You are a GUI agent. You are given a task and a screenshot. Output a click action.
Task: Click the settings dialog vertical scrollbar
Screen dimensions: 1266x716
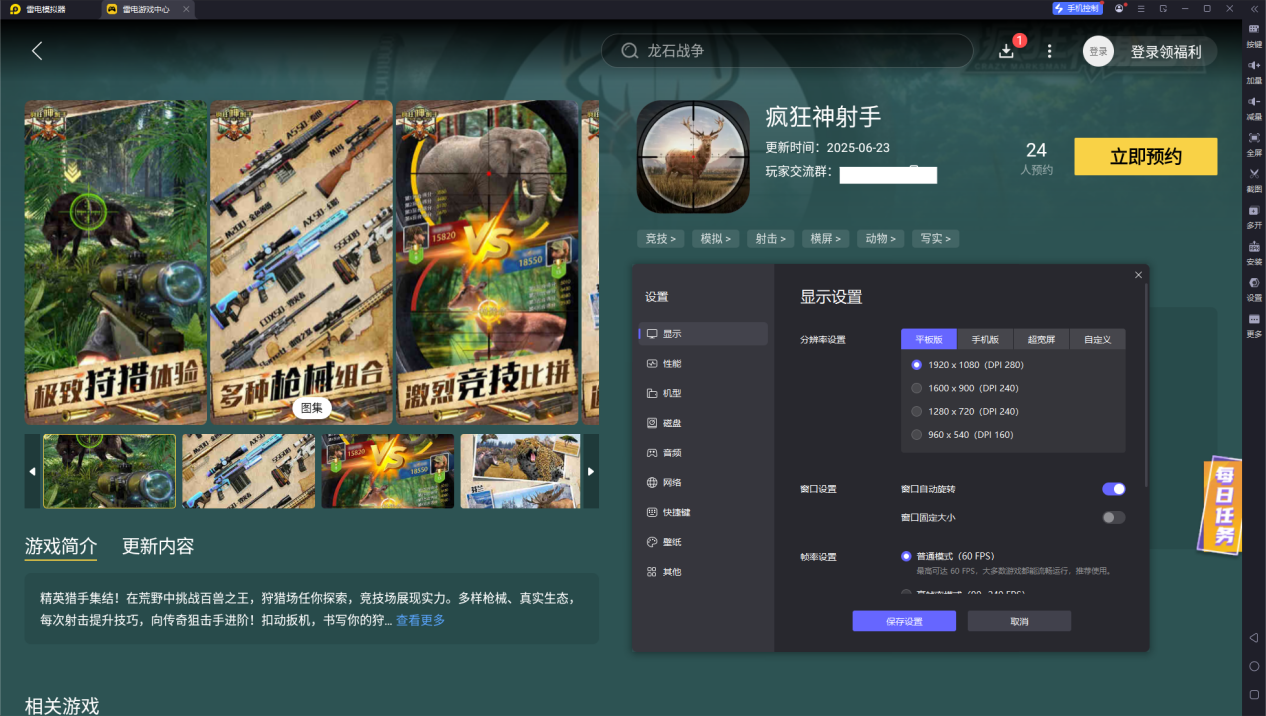click(1146, 385)
